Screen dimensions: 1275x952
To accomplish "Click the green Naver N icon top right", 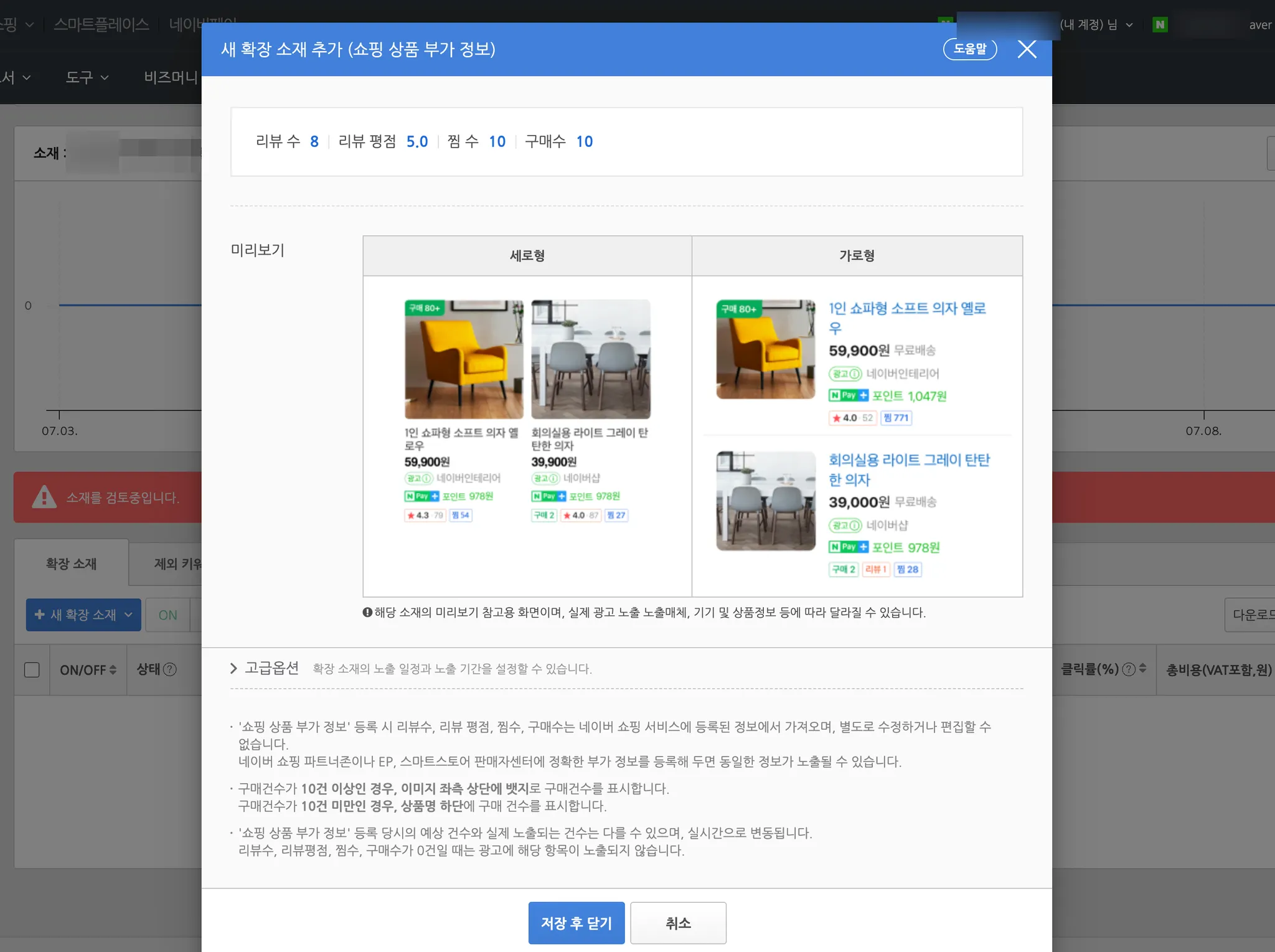I will click(x=1159, y=25).
